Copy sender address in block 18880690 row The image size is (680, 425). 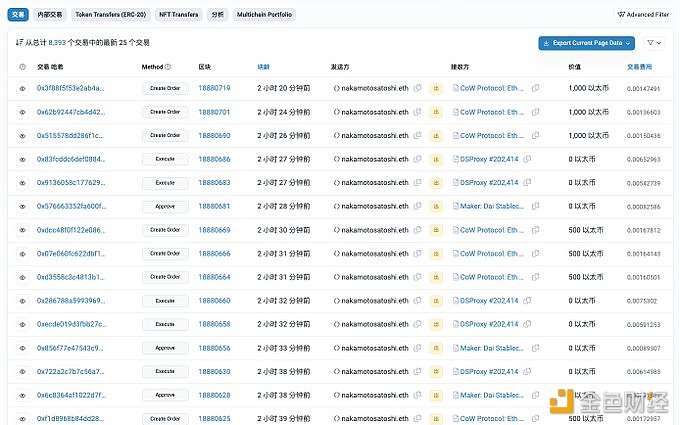417,135
